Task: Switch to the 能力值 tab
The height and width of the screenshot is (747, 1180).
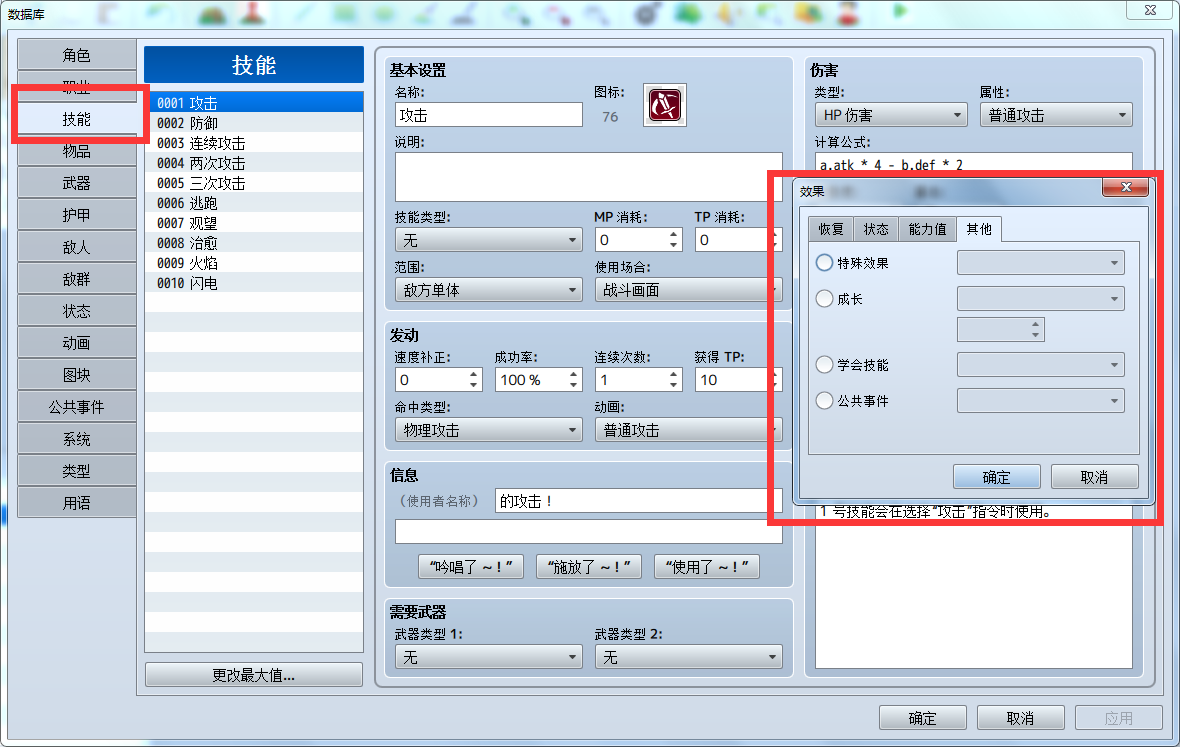Action: pos(927,229)
